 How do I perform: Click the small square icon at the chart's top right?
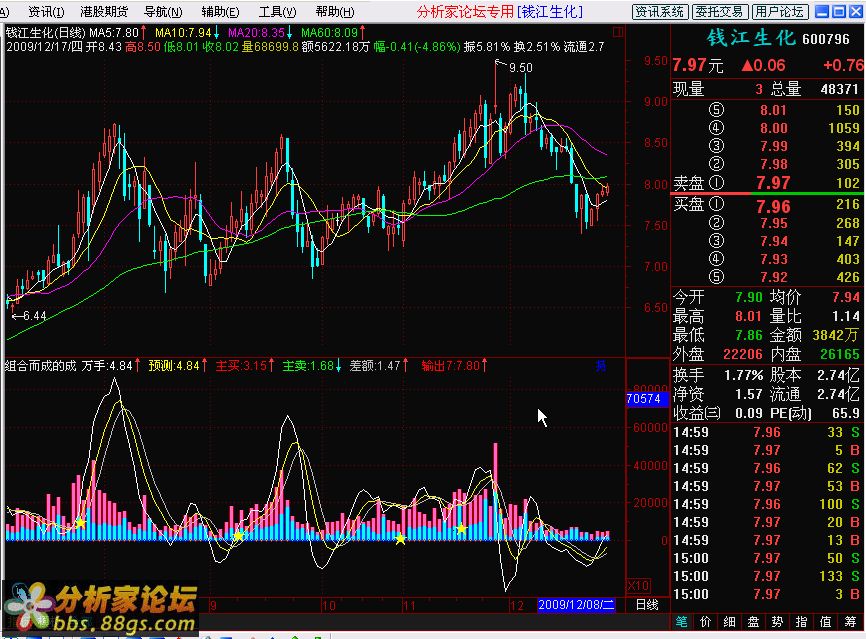[x=618, y=33]
